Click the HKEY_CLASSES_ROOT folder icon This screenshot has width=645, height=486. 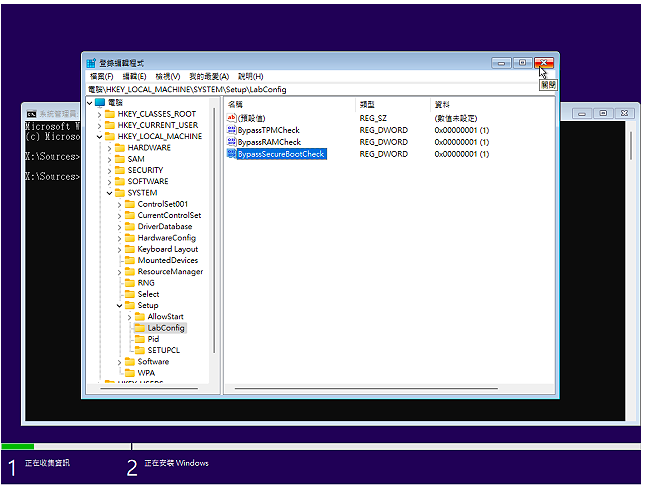(x=110, y=114)
